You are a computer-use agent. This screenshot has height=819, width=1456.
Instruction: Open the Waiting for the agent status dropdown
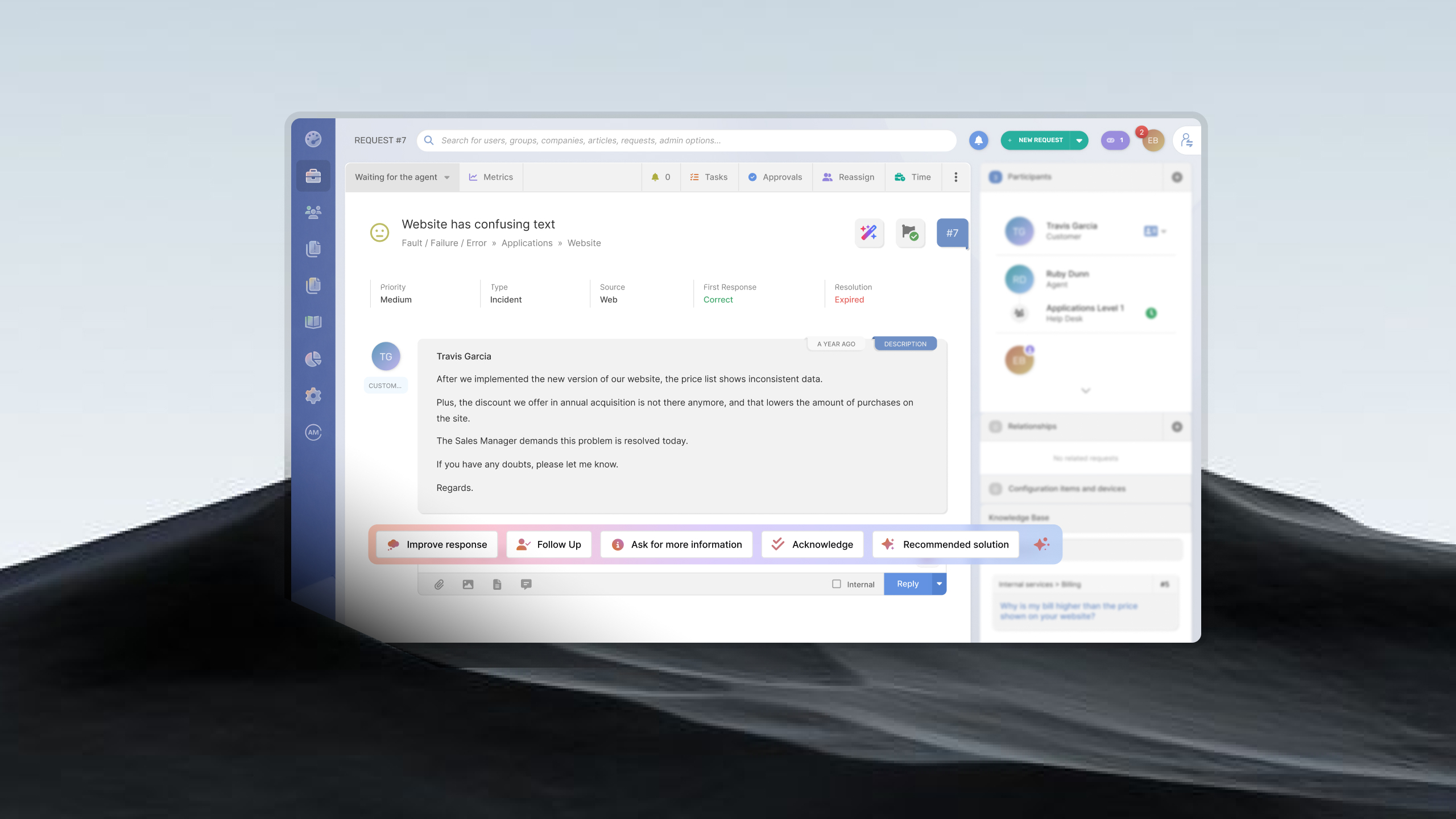pyautogui.click(x=402, y=177)
